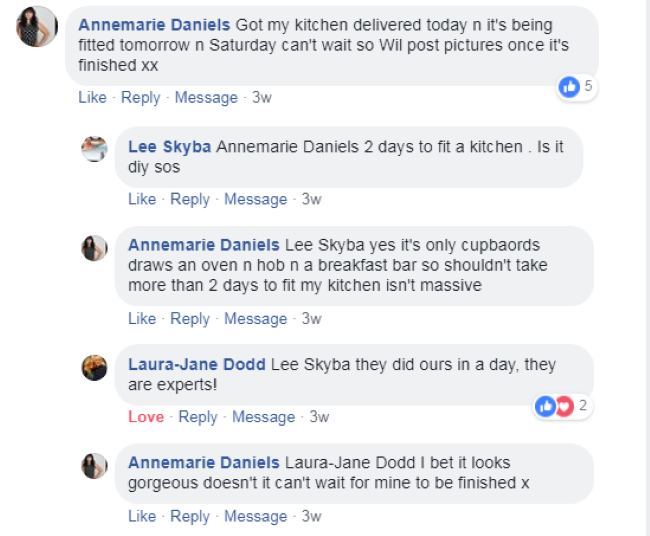Message Laura-Jane Dodd from her comment

264,417
